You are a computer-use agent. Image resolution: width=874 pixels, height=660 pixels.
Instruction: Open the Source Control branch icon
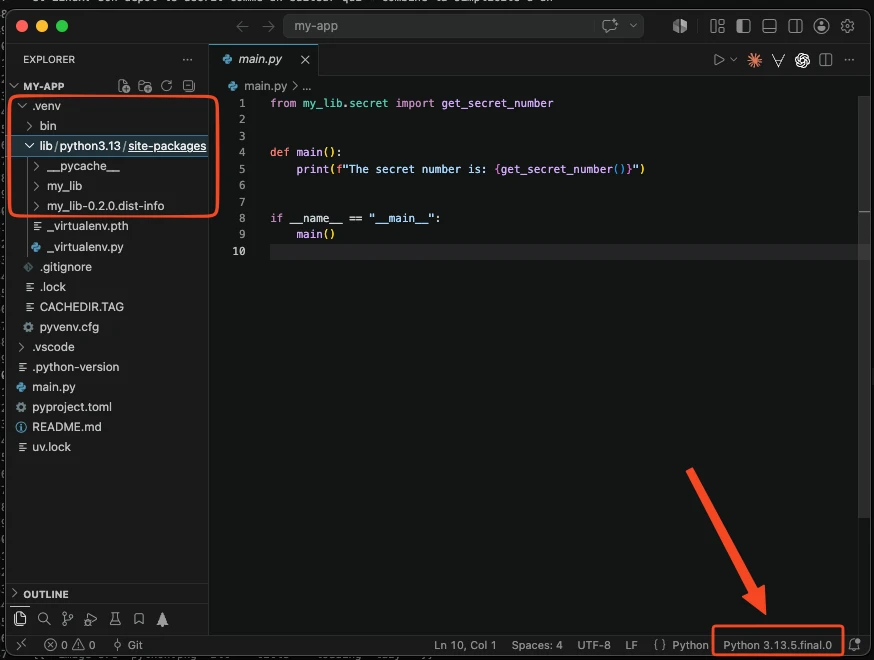[x=67, y=619]
